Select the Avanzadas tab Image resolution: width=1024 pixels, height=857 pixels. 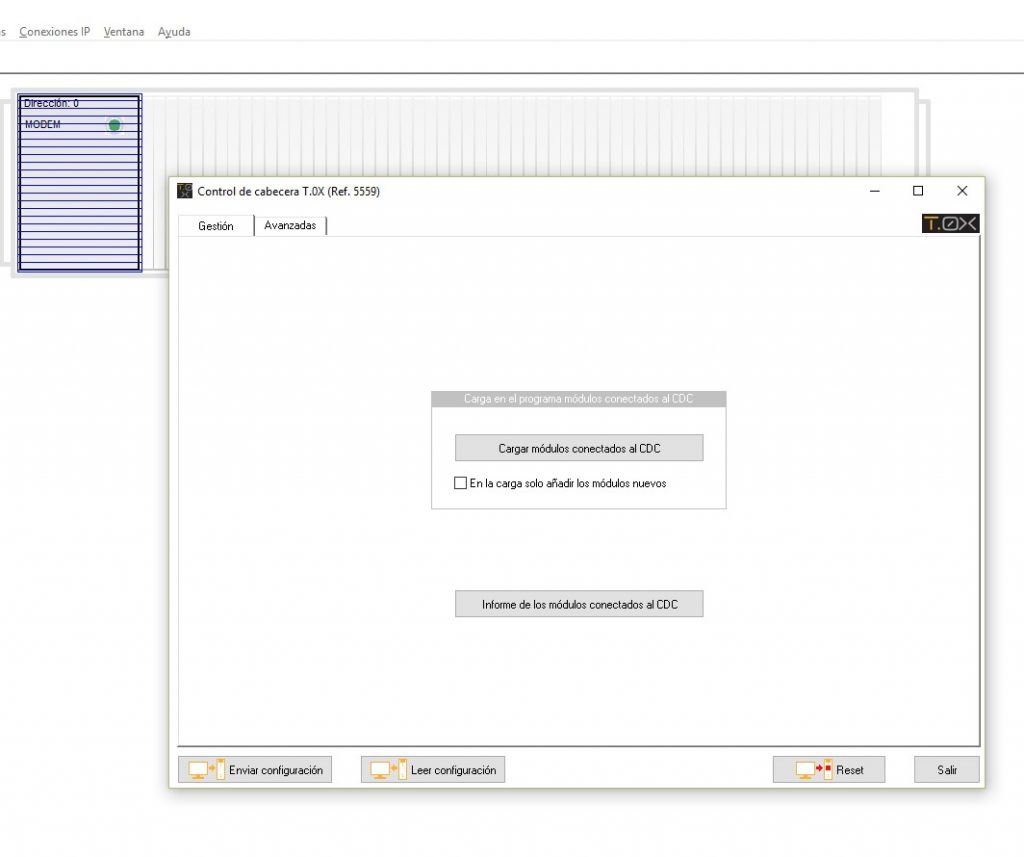[290, 225]
